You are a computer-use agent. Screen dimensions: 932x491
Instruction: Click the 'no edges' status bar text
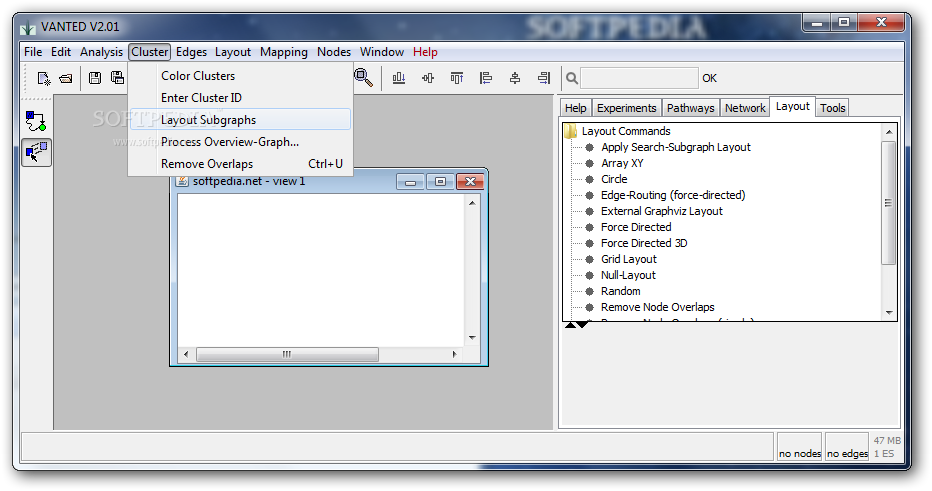847,454
